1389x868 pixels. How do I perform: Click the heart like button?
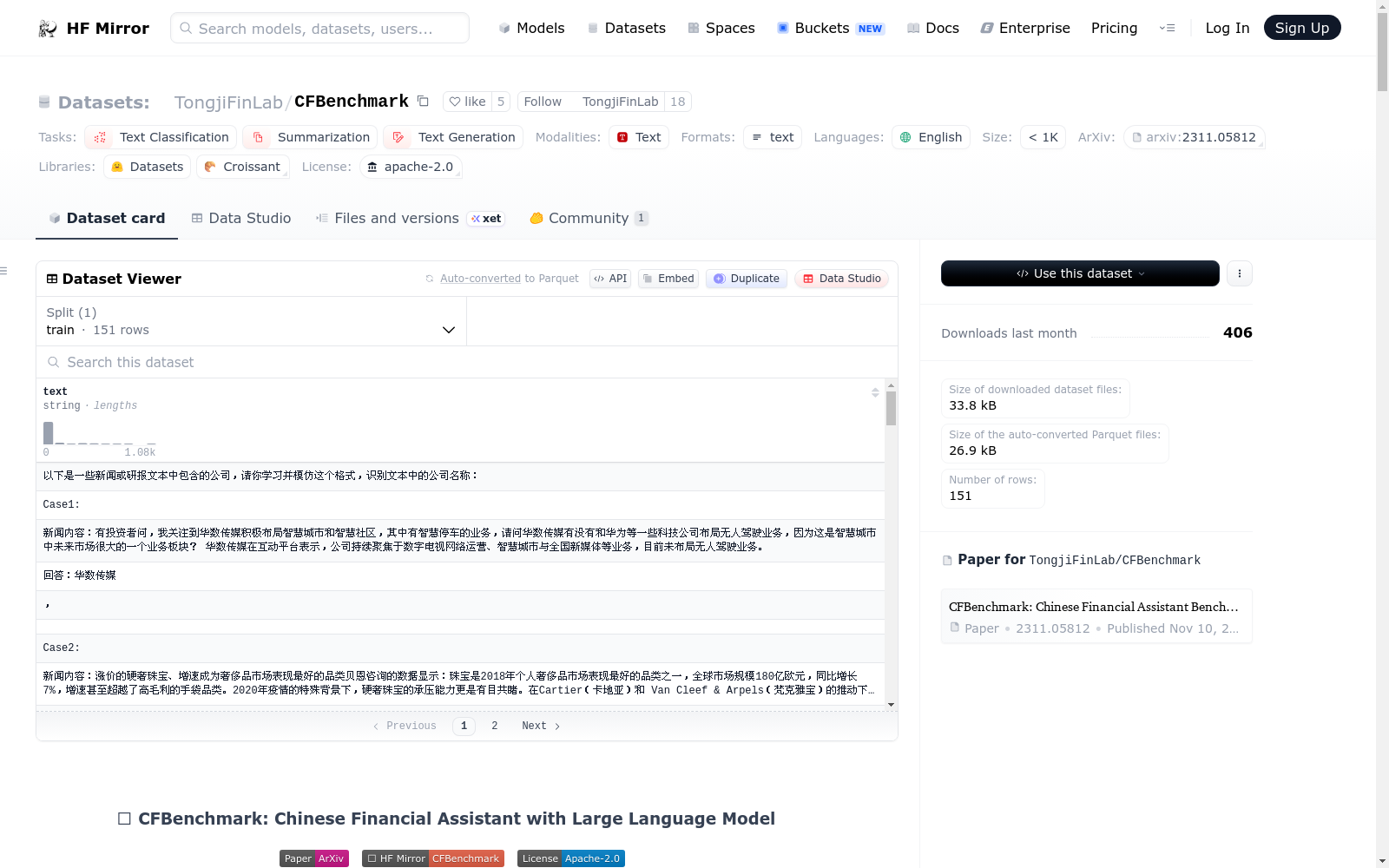click(467, 102)
